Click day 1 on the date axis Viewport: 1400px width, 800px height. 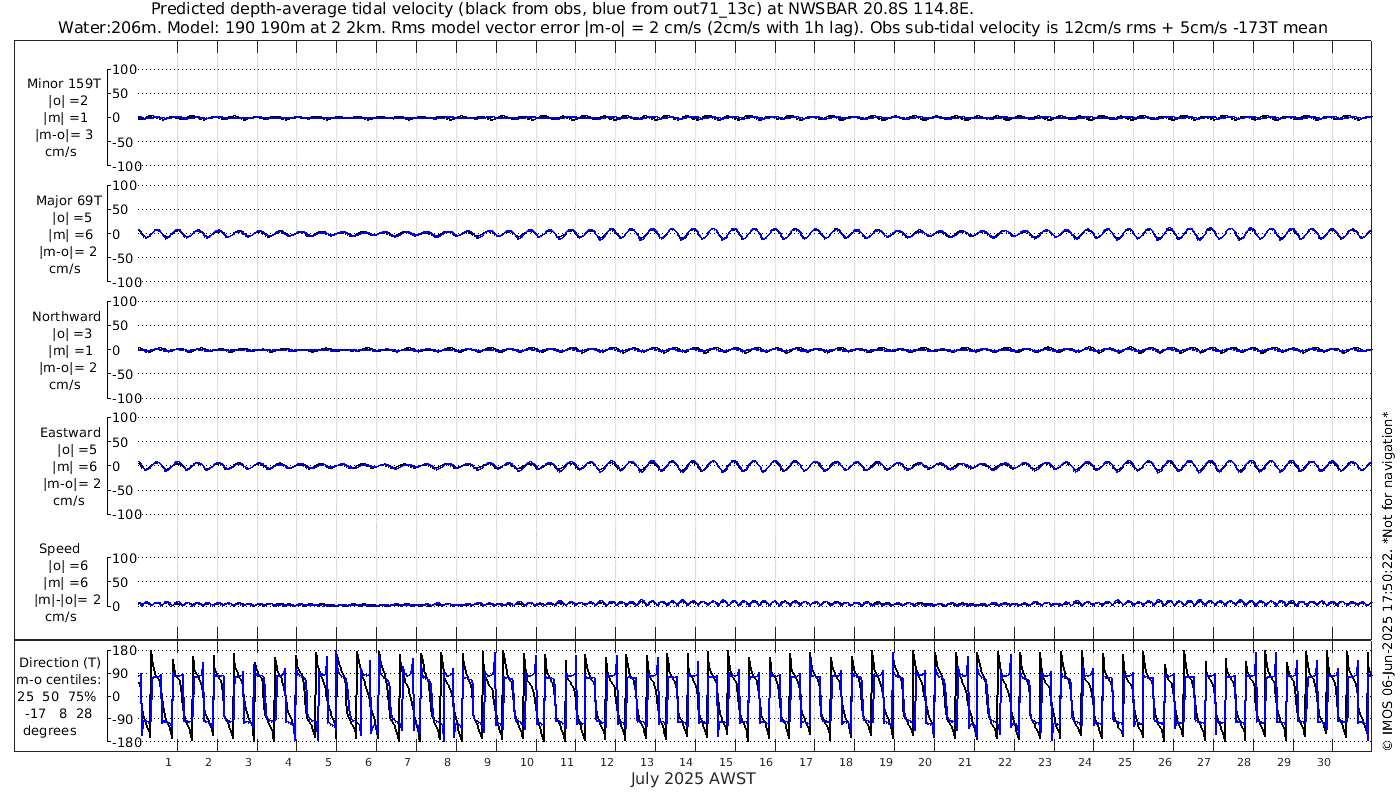[x=168, y=762]
